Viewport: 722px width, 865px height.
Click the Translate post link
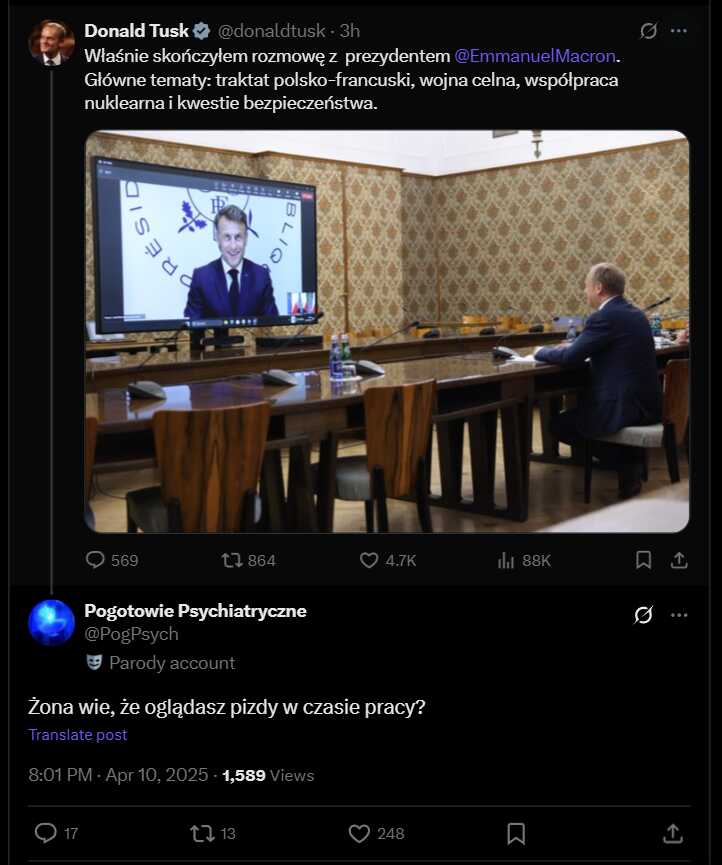(x=78, y=735)
